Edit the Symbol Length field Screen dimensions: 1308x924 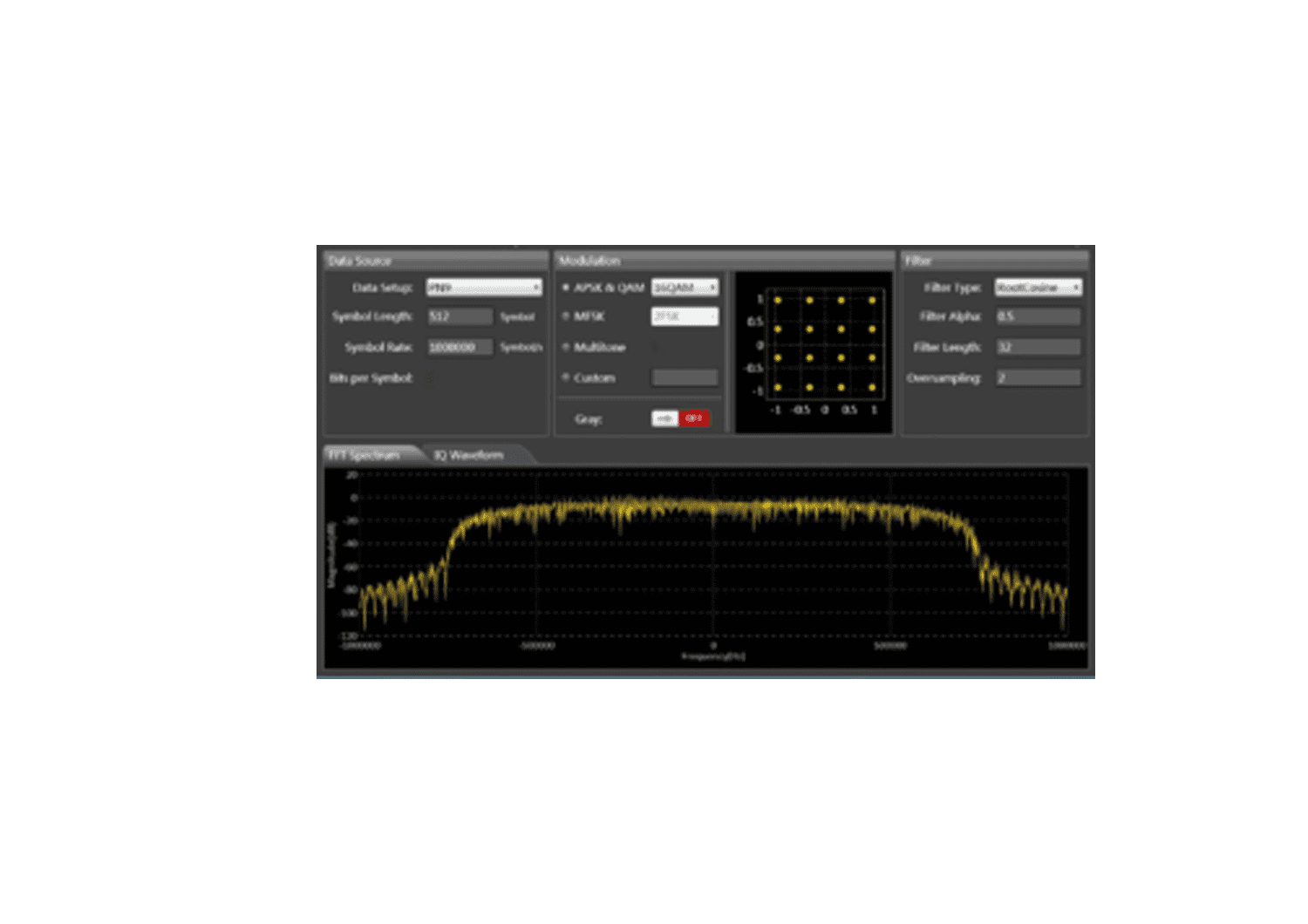460,316
